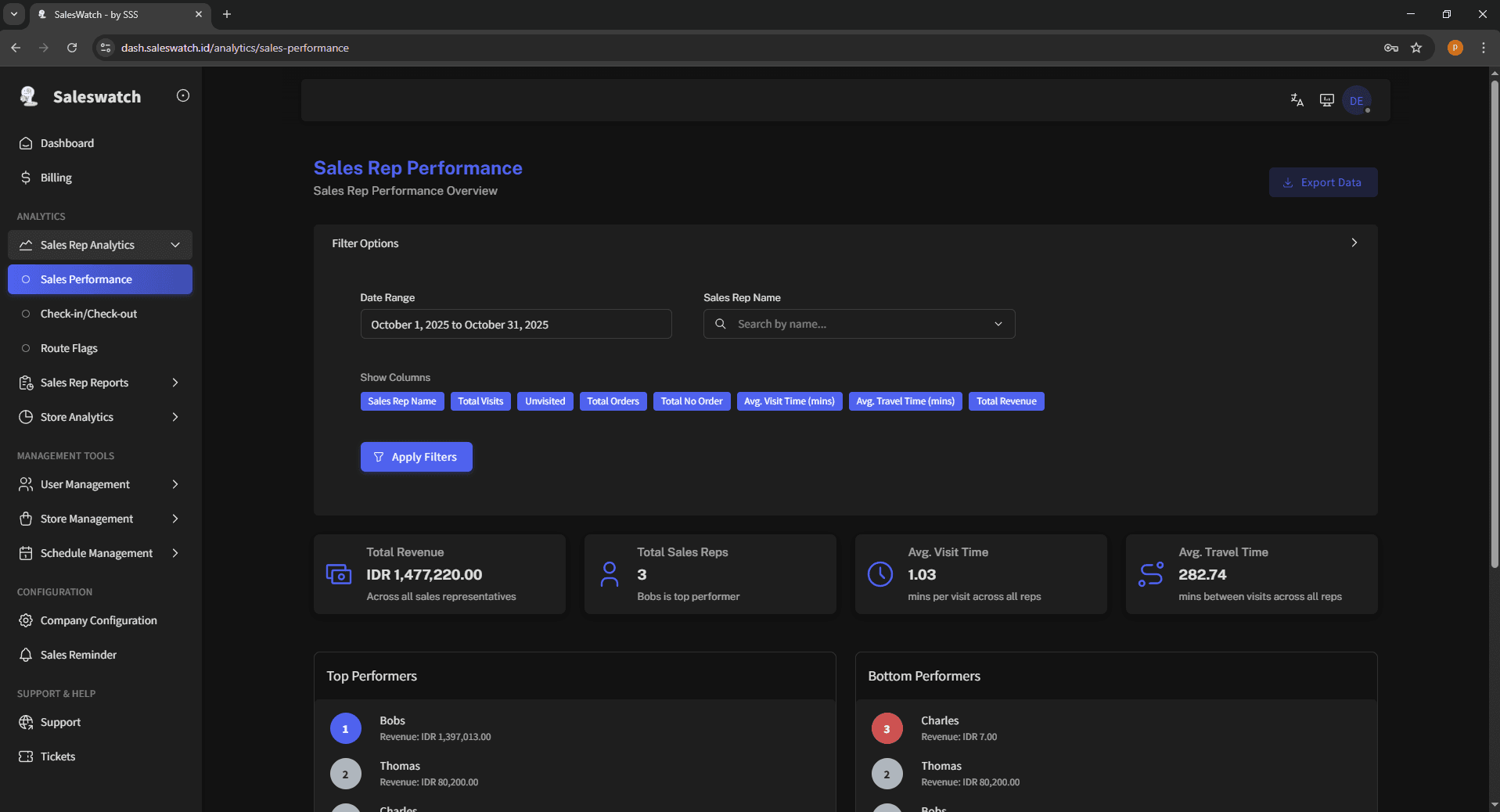Open Sales Reminder bell item
Screen dimensions: 1500x812
(x=78, y=655)
